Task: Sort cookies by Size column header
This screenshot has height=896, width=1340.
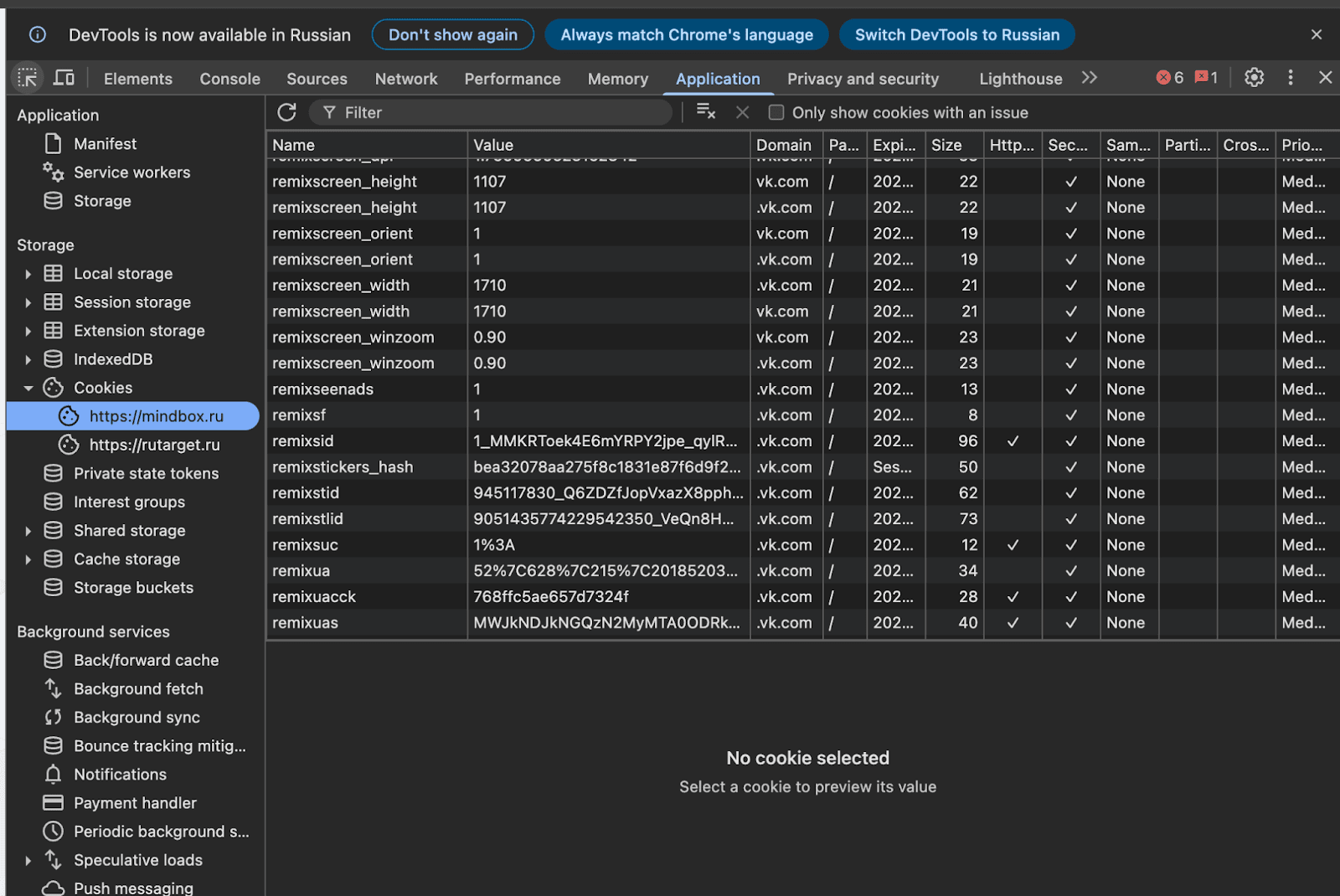Action: coord(954,145)
